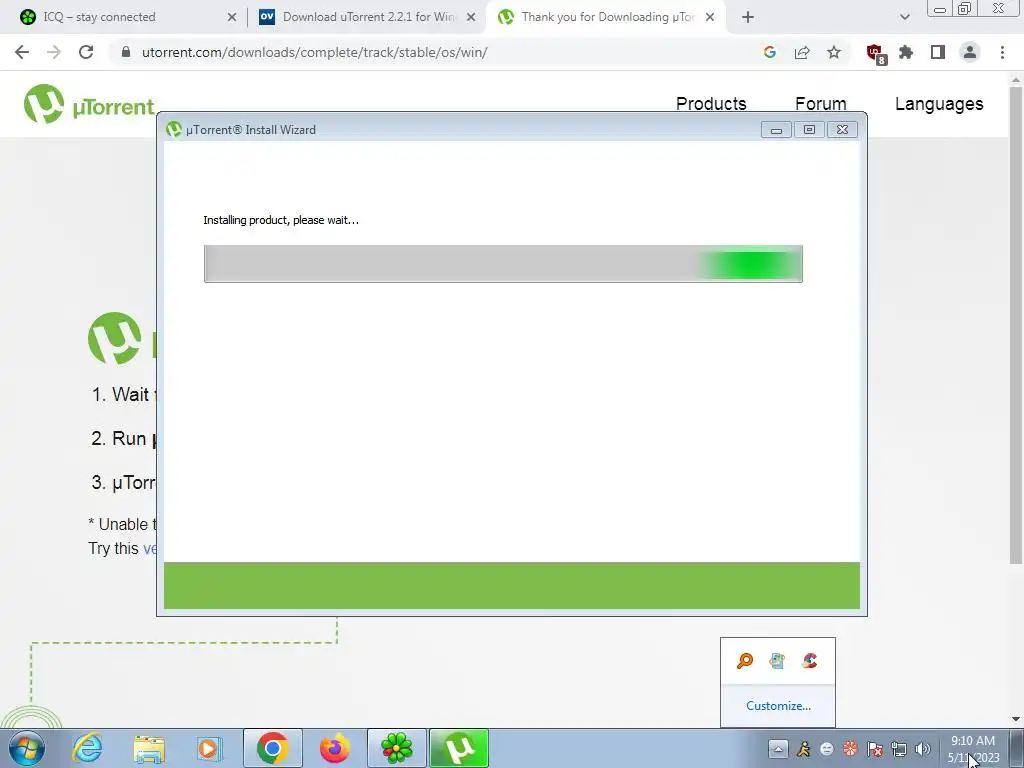
Task: Open Windows Media Player on taskbar
Action: pyautogui.click(x=210, y=748)
